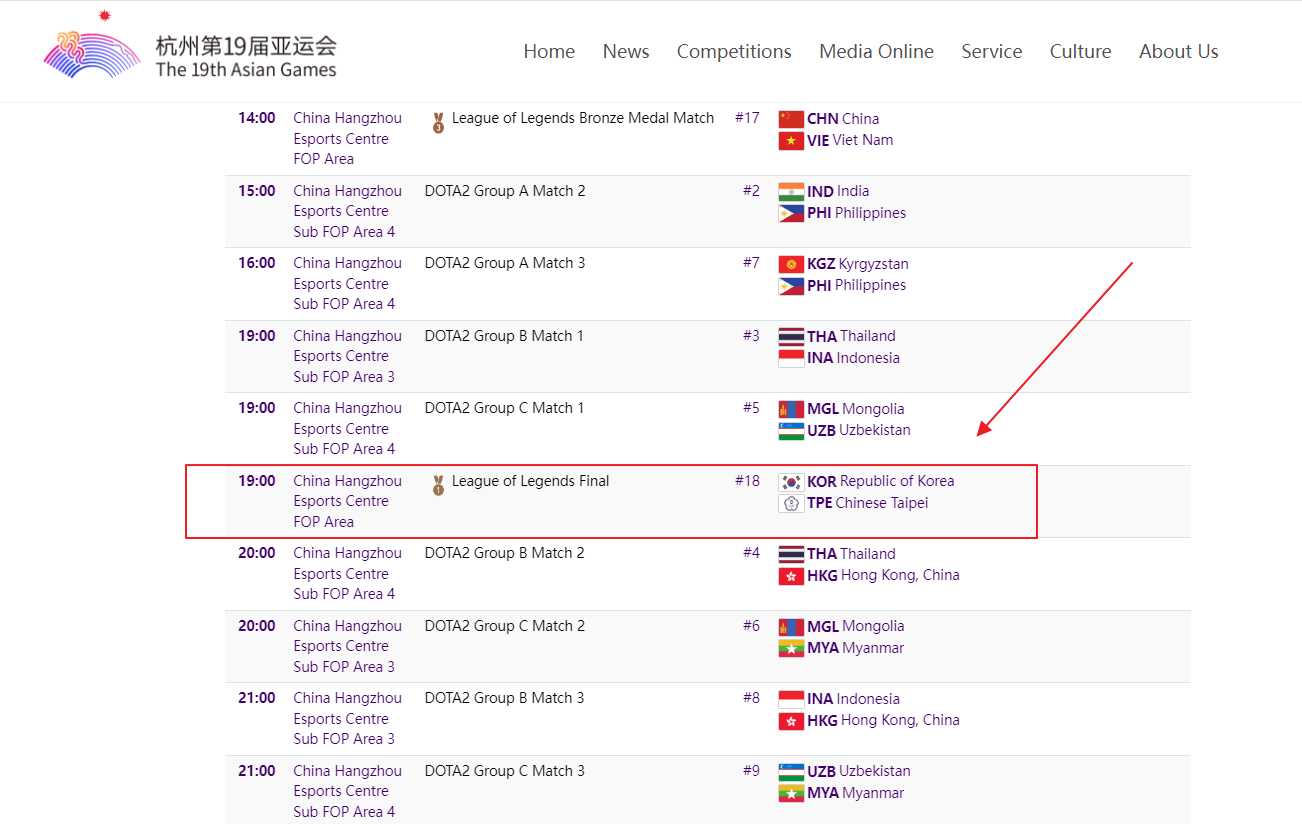The image size is (1302, 824).
Task: Click DOTA2 Group B Match 3 text
Action: click(x=505, y=698)
